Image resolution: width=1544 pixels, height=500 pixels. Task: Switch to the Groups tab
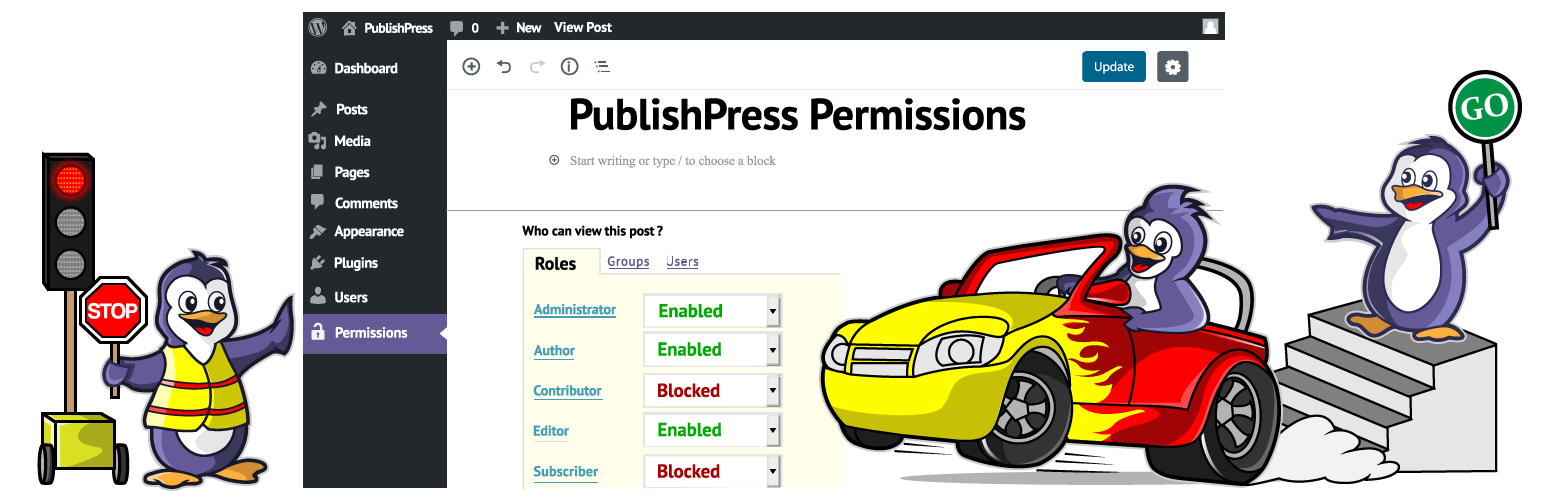coord(629,262)
